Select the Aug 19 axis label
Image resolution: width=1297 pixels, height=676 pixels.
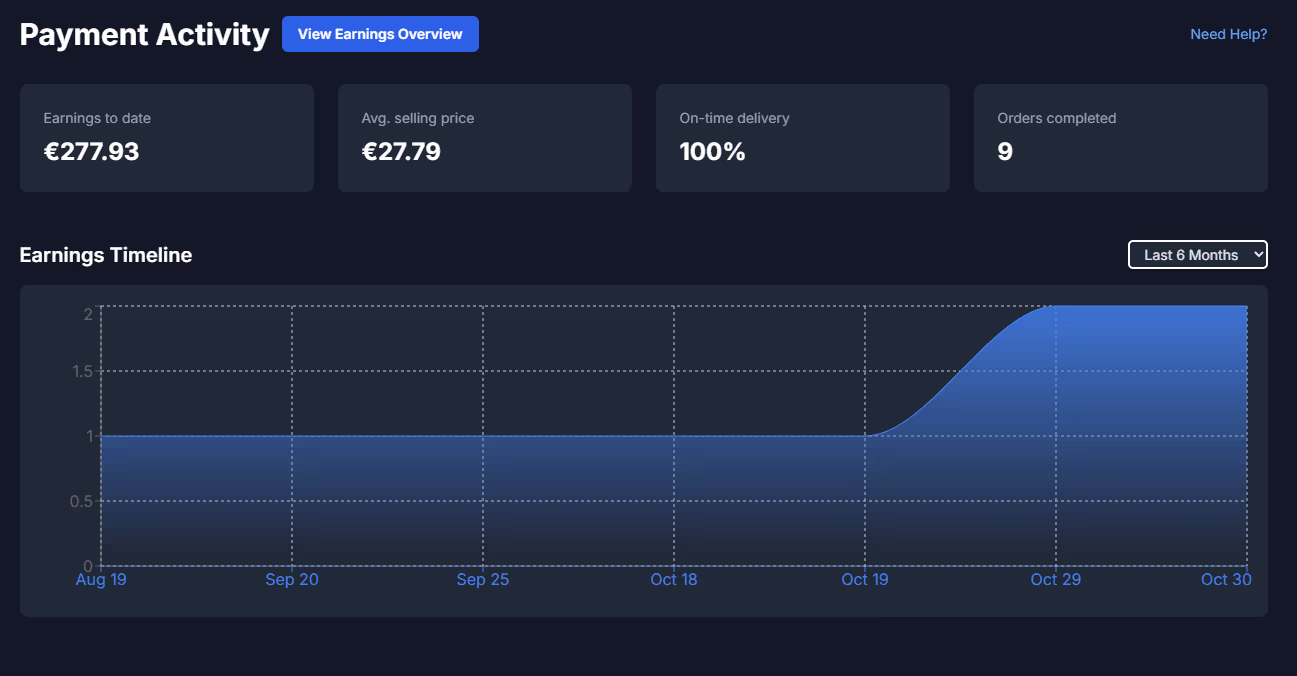[x=100, y=579]
